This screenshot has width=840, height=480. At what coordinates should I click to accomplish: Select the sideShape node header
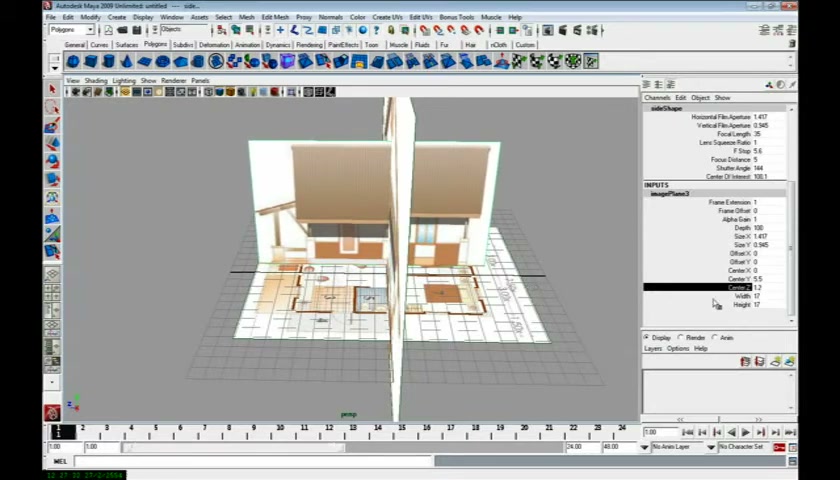click(x=666, y=108)
